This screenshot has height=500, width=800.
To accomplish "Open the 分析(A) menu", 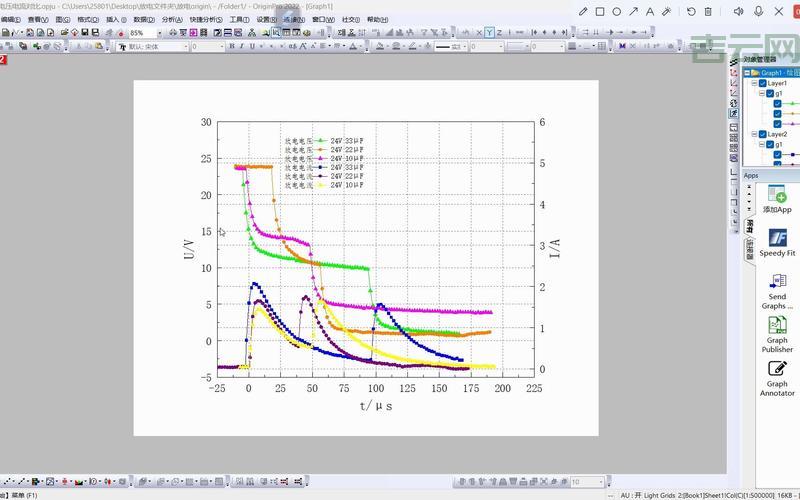I will (172, 19).
